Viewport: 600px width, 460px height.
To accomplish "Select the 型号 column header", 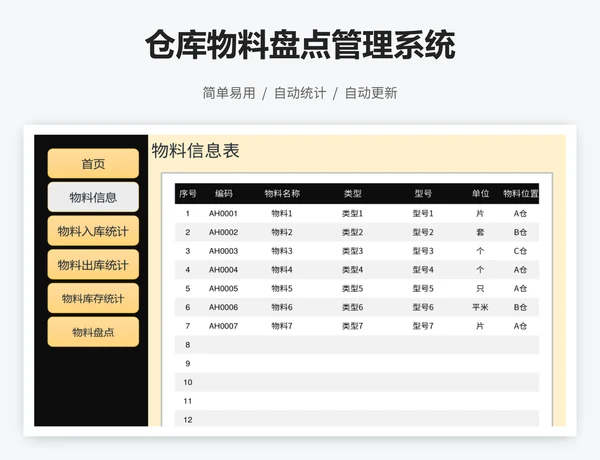I will pos(423,194).
